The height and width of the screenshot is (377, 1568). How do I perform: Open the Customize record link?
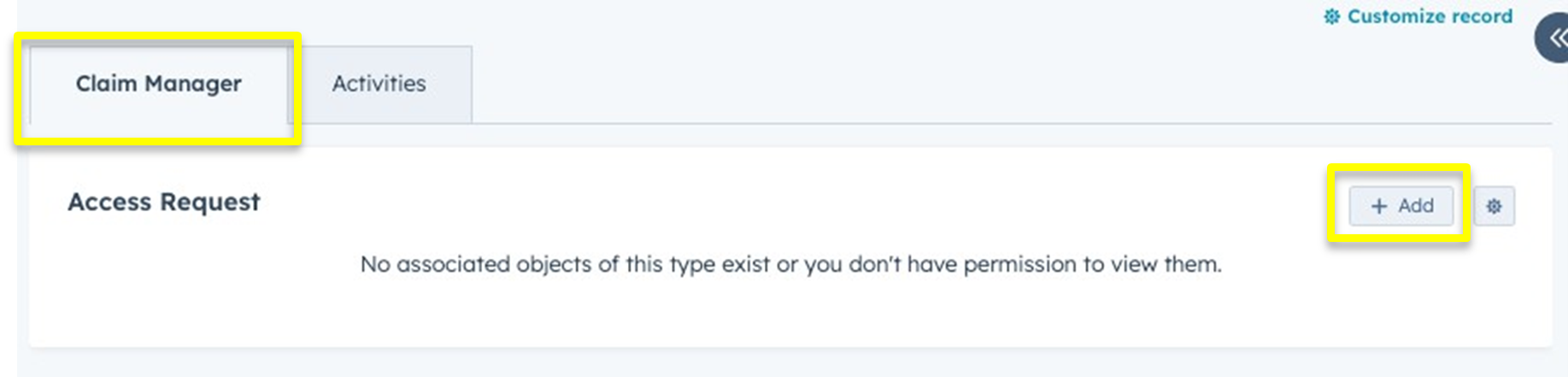point(1418,16)
